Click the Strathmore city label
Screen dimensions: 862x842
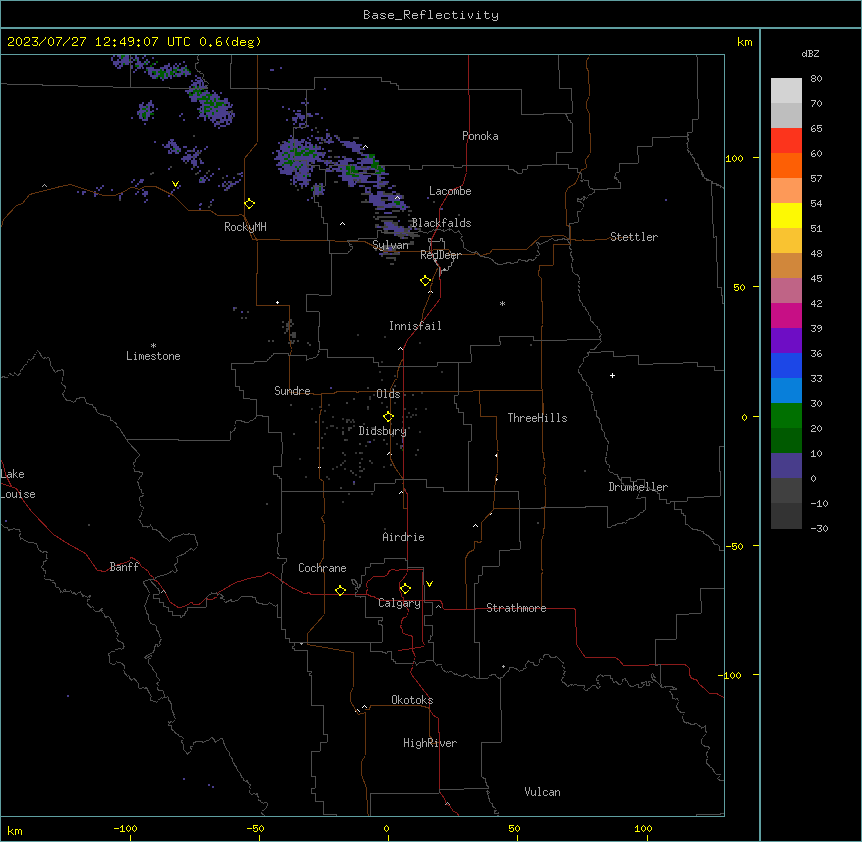516,608
